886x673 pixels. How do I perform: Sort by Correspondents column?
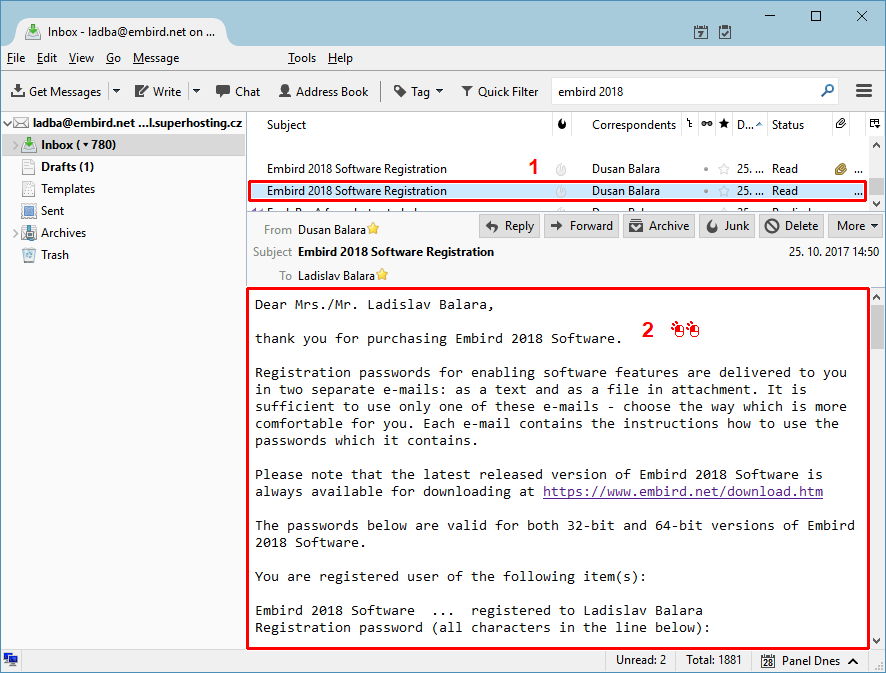point(633,125)
